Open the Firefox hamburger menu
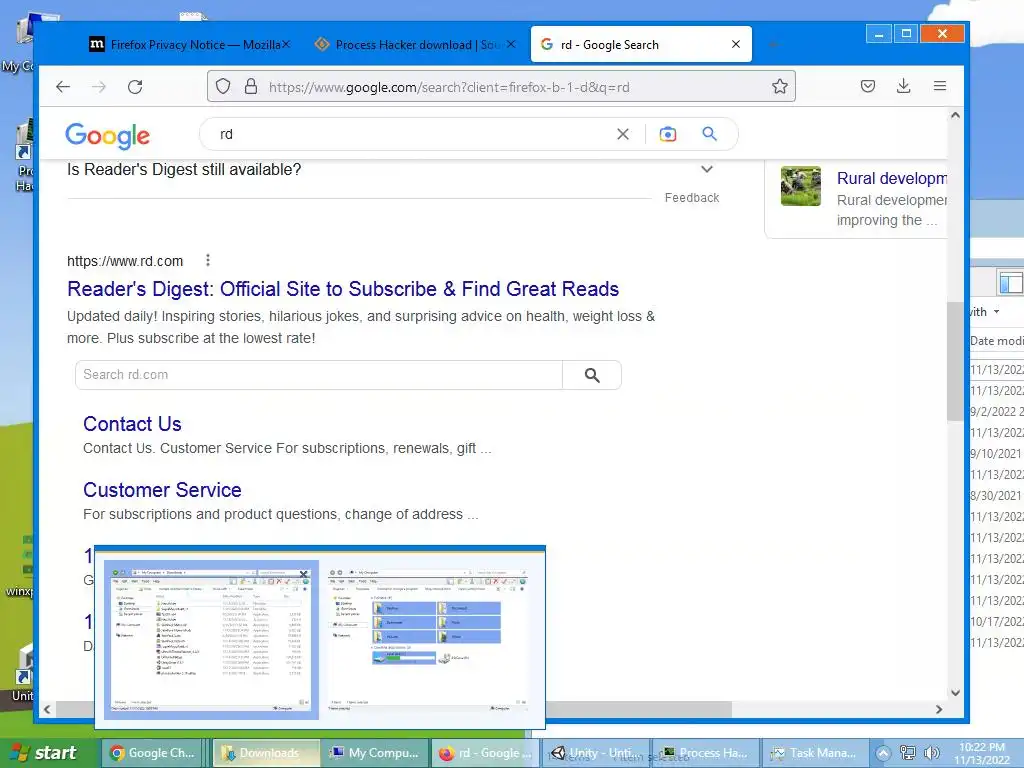This screenshot has width=1024, height=768. [940, 86]
